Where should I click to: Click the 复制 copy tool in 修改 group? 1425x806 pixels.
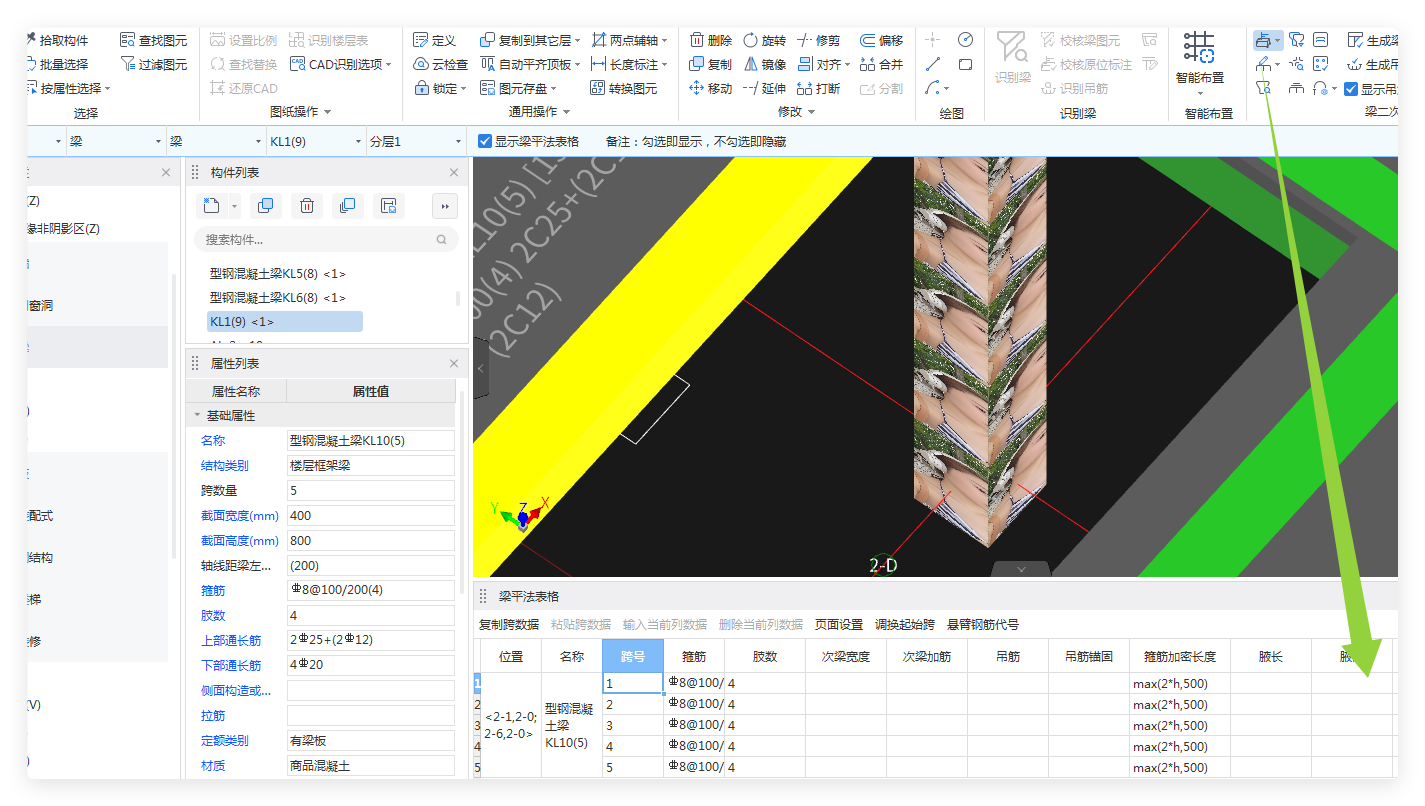[711, 64]
